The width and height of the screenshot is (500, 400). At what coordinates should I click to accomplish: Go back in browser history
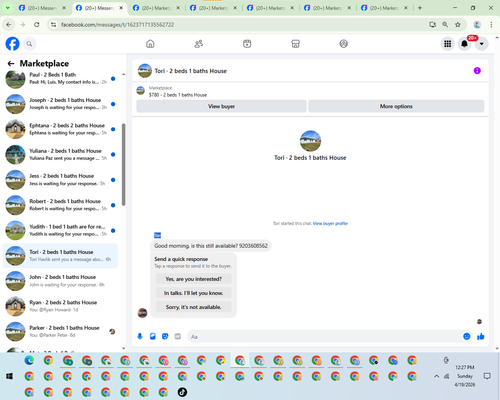[9, 24]
